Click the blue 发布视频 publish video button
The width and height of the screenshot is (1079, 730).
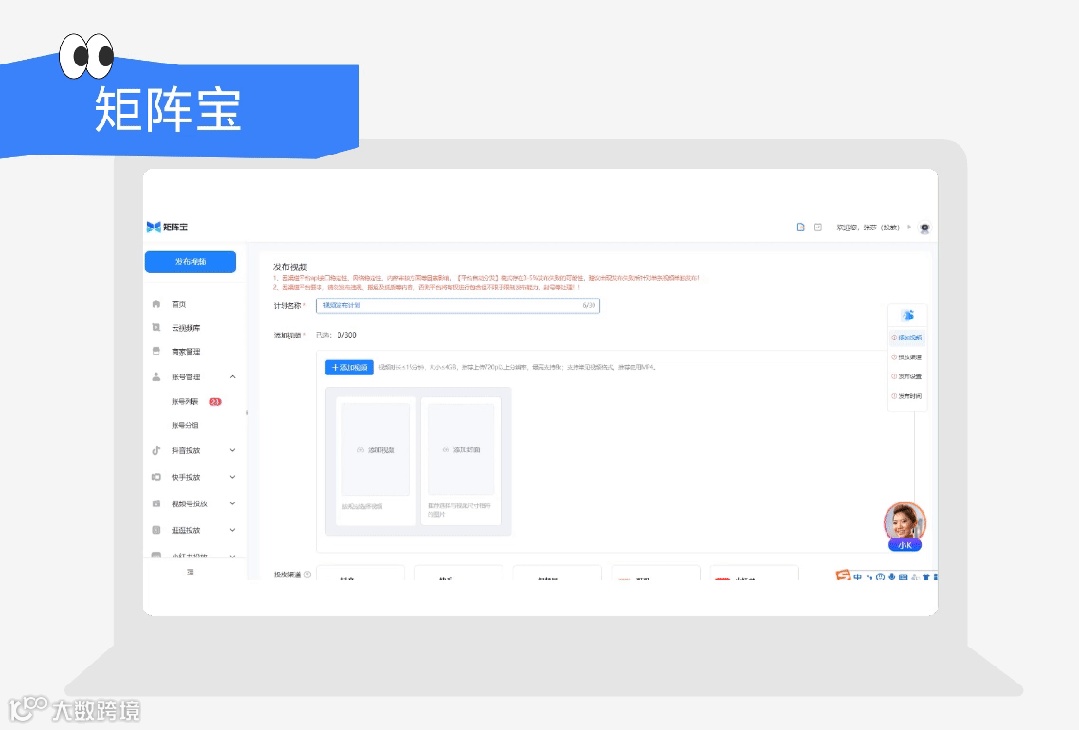189,261
